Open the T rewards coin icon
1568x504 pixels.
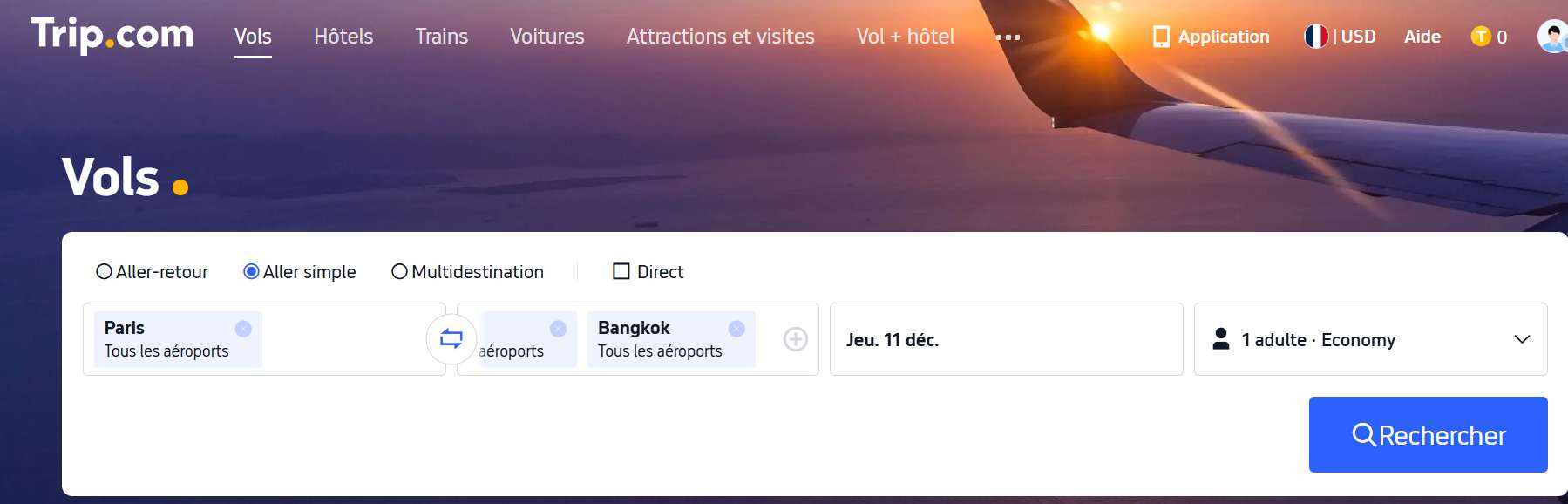[1479, 37]
